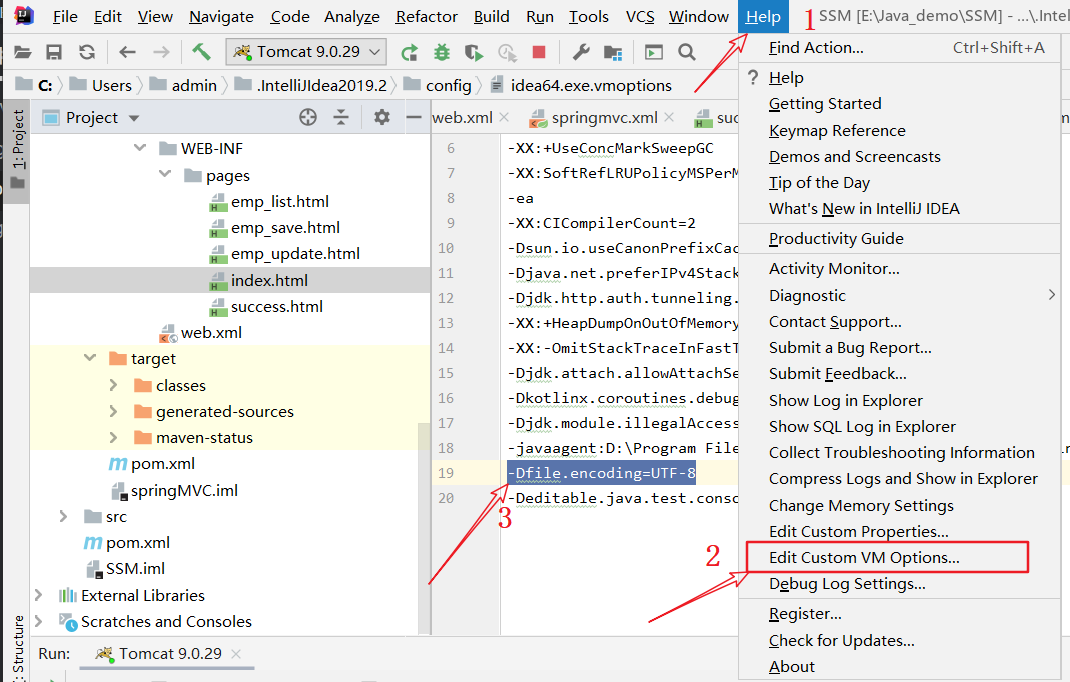Click line 19 -Dfile.encoding=UTF-8 text
Viewport: 1070px width, 682px height.
[x=601, y=473]
